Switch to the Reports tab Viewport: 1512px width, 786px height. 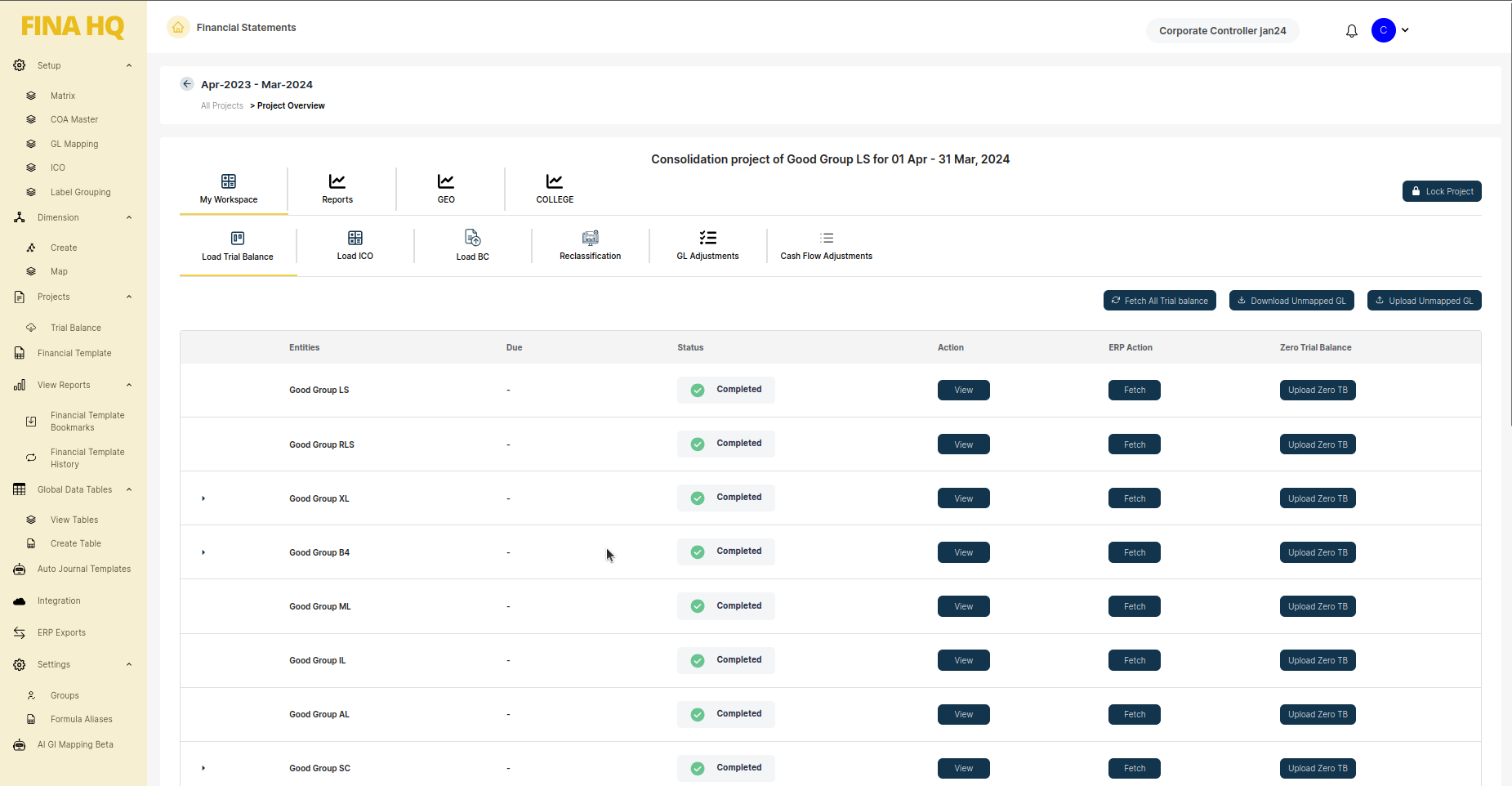337,189
